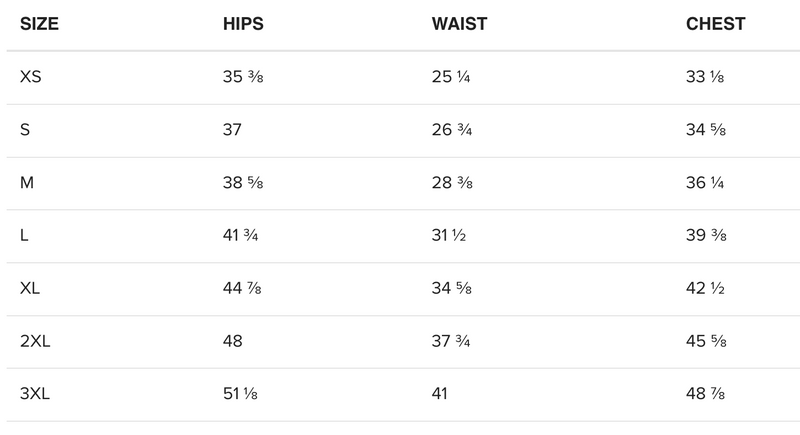Click the 2XL chest value 45 ⅝
800x435 pixels.
click(x=707, y=341)
